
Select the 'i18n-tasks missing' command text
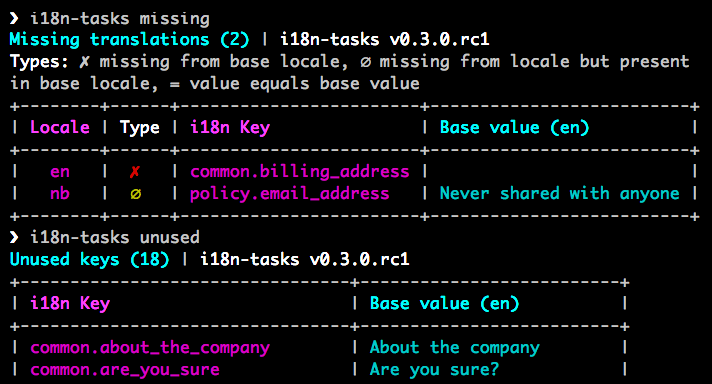pos(120,19)
